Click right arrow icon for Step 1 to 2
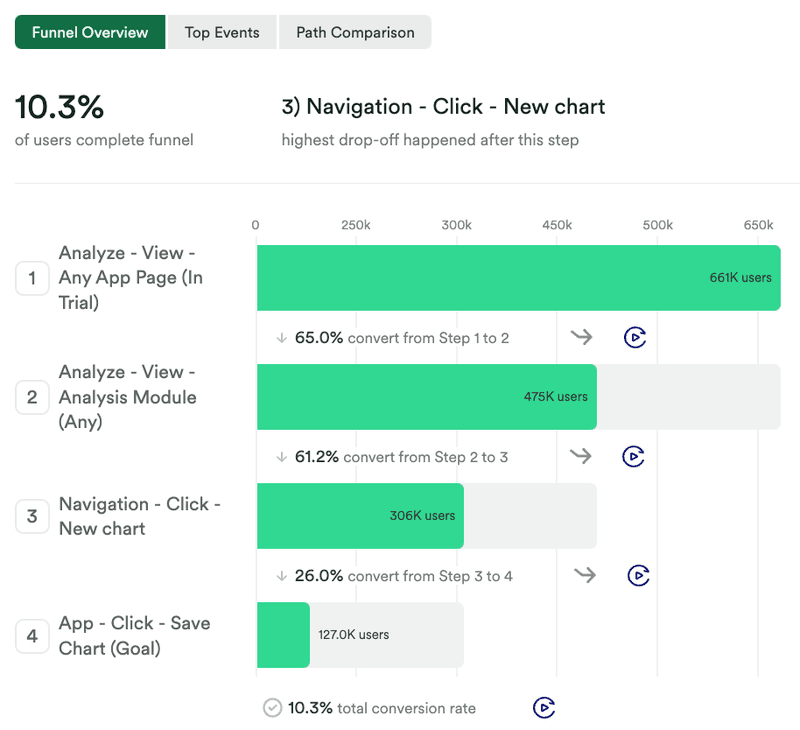 581,337
